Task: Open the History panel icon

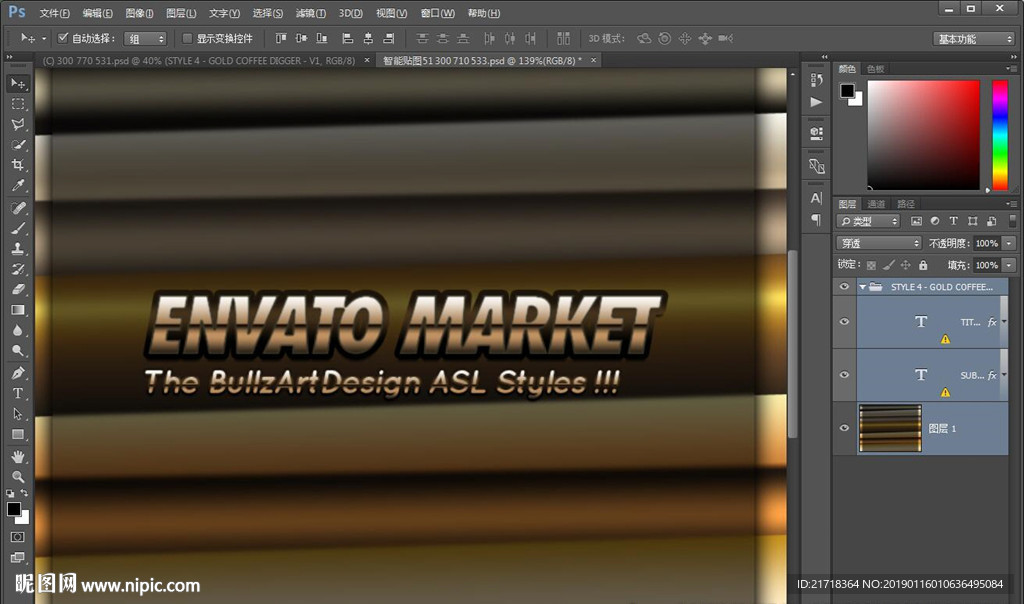Action: click(x=816, y=80)
